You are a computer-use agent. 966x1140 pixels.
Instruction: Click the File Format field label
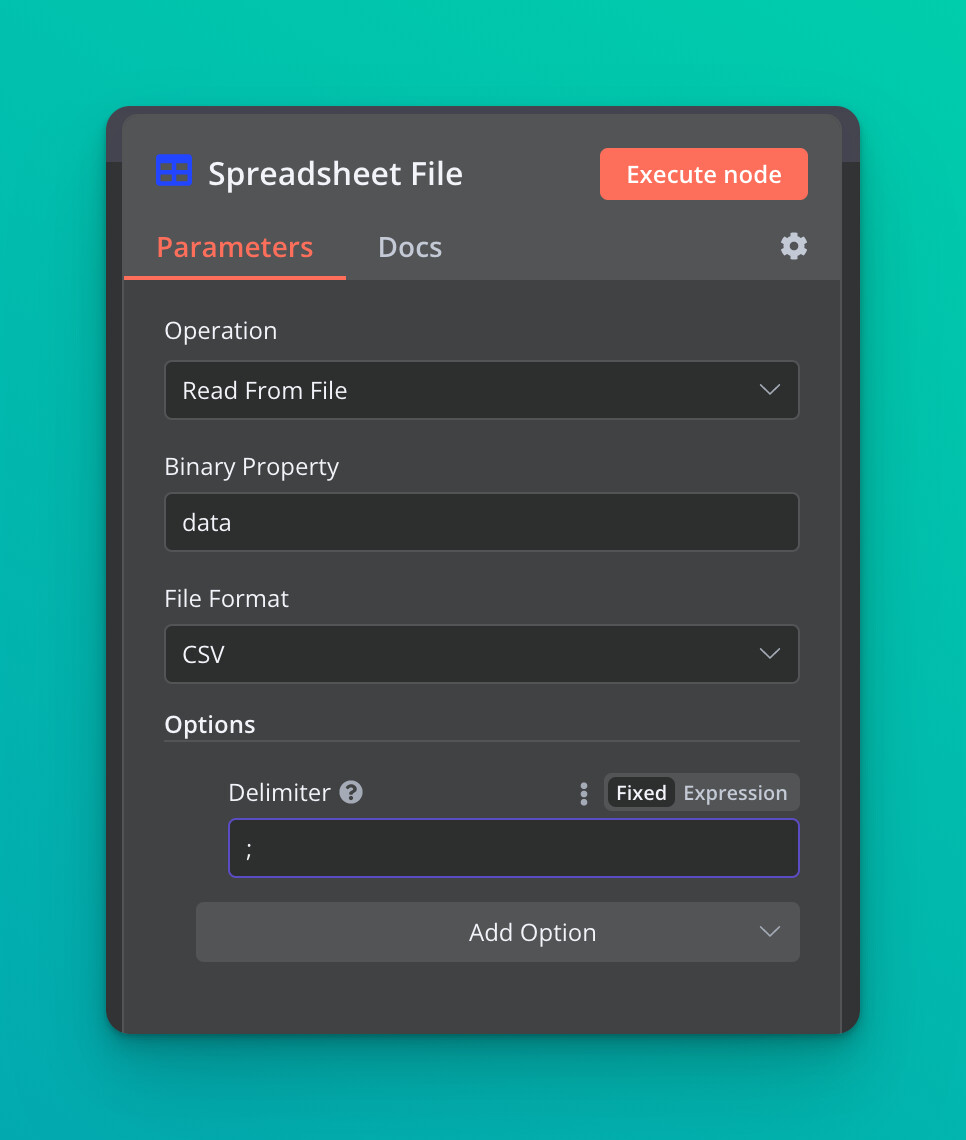tap(226, 598)
